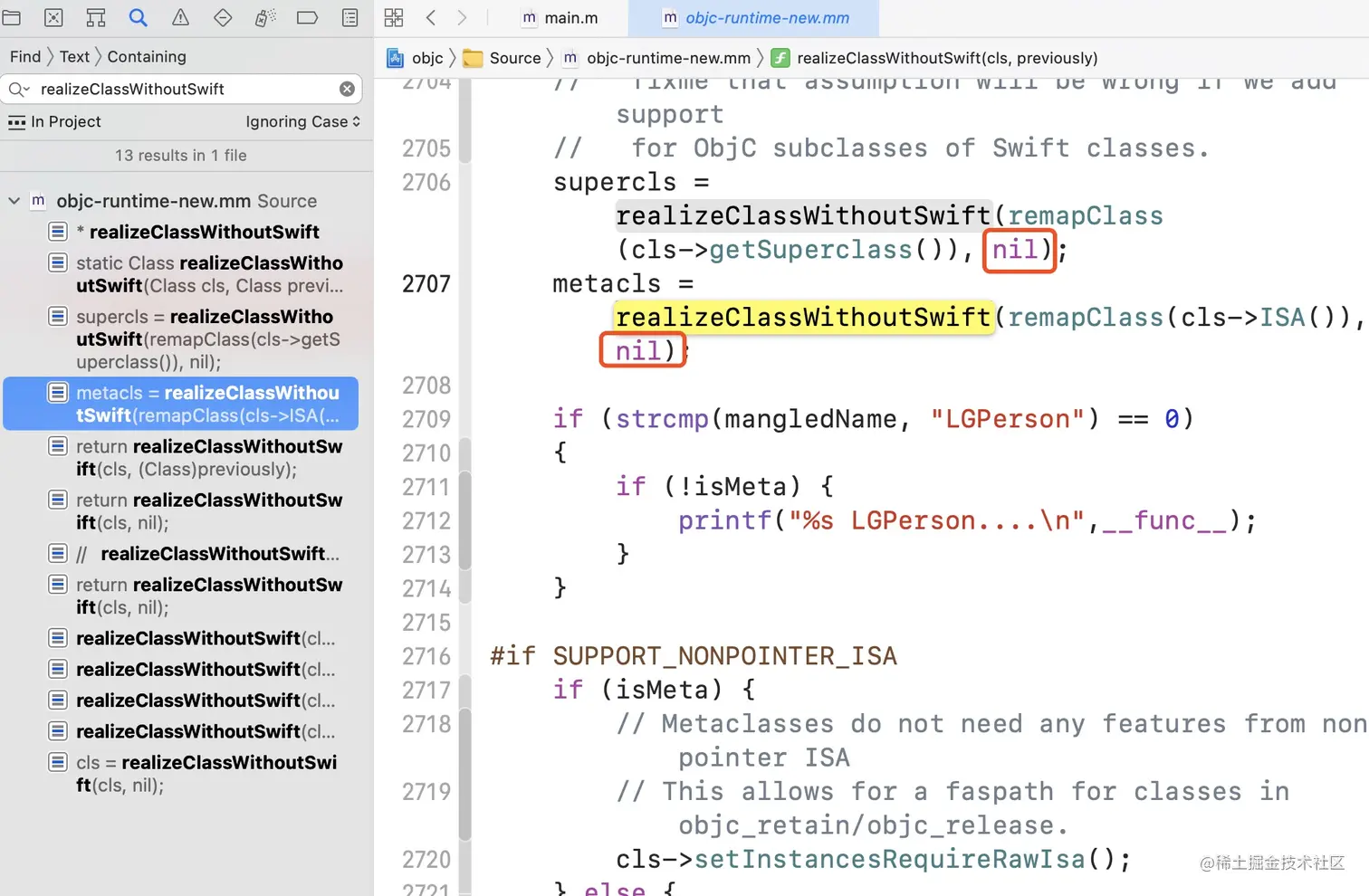
Task: Click '__func__' on the printf line
Action: coord(1164,520)
